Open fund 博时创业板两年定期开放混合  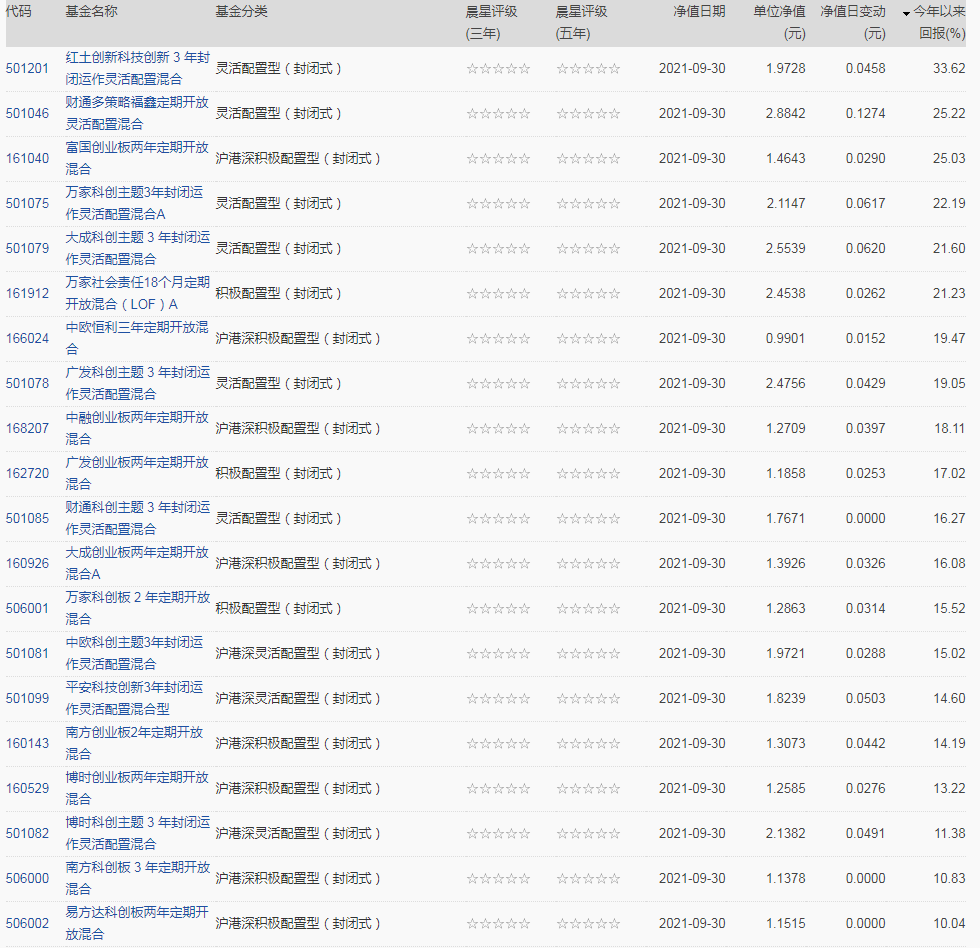pyautogui.click(x=137, y=789)
